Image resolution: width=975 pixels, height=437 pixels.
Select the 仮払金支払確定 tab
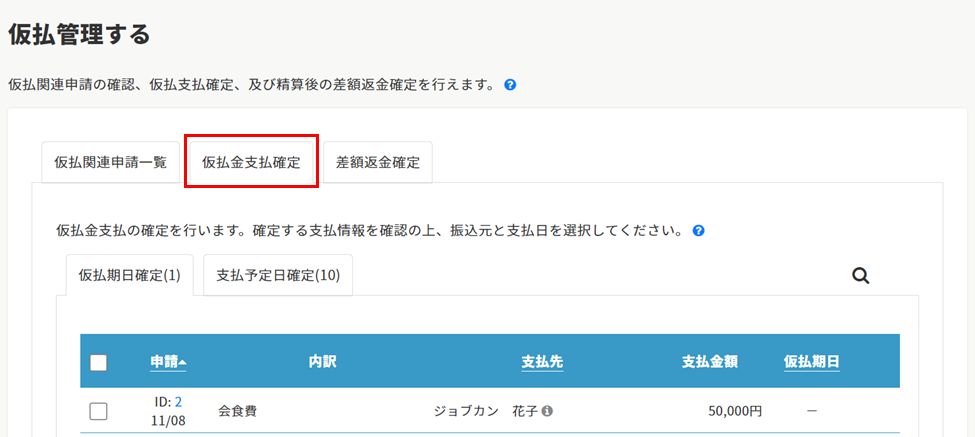pos(251,163)
